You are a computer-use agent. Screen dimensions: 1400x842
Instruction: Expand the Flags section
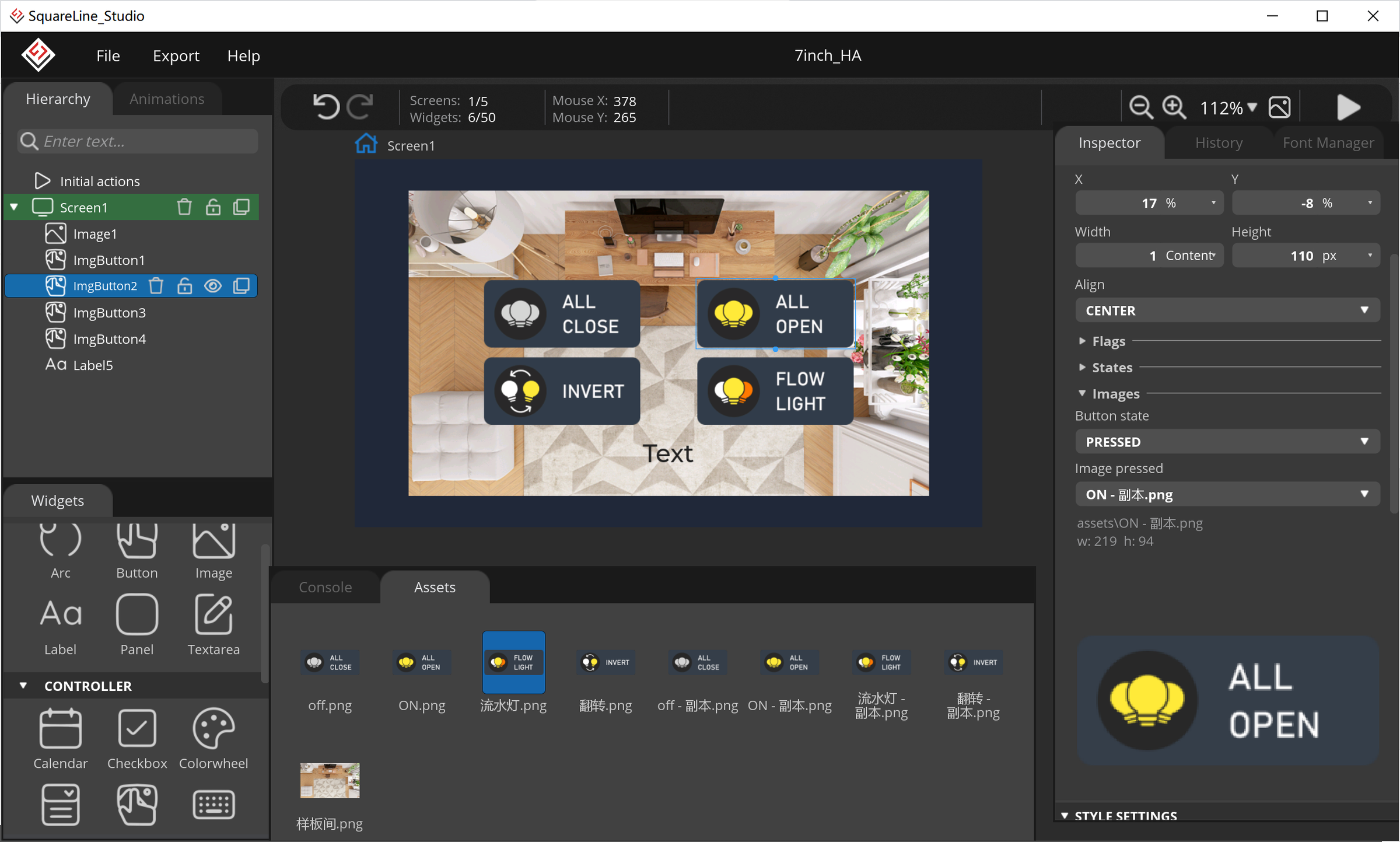tap(1108, 341)
